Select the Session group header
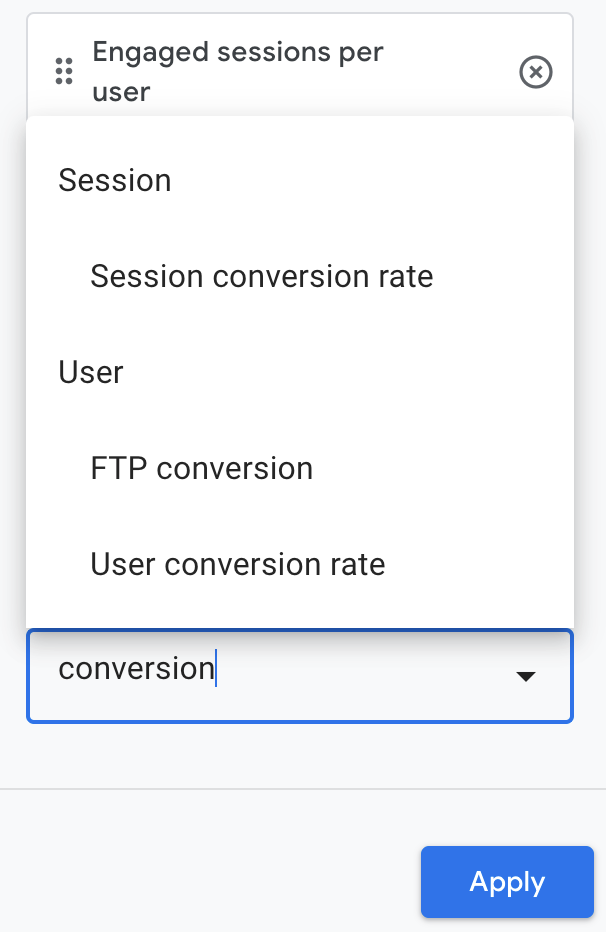Screen dimensions: 606x932 pyautogui.click(x=115, y=180)
